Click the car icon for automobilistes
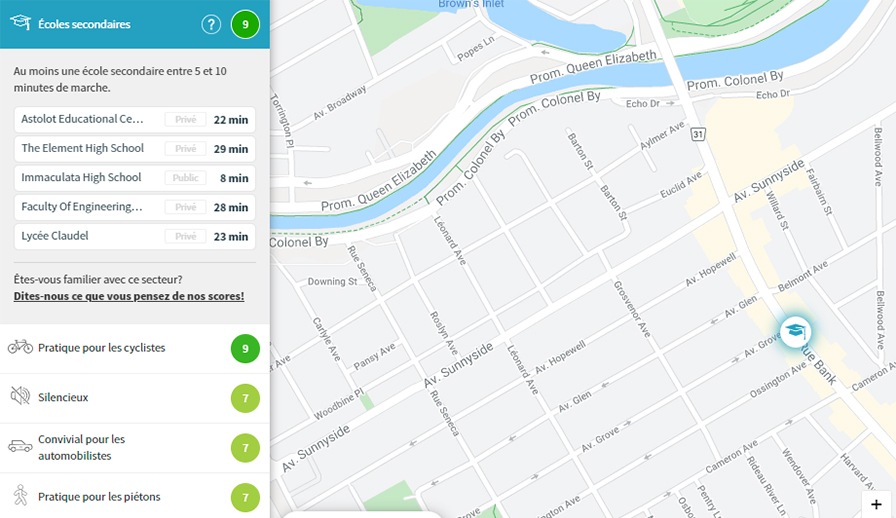Viewport: 896px width, 518px height. pyautogui.click(x=20, y=447)
